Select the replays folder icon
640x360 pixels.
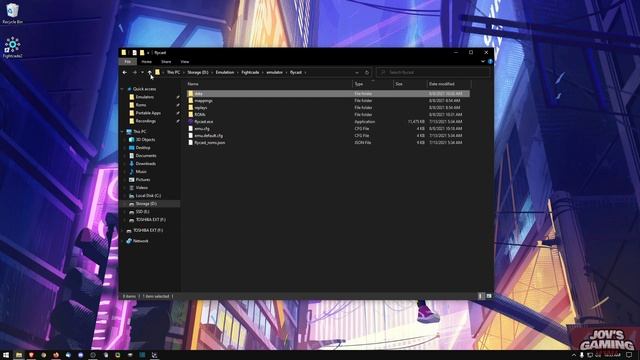191,108
